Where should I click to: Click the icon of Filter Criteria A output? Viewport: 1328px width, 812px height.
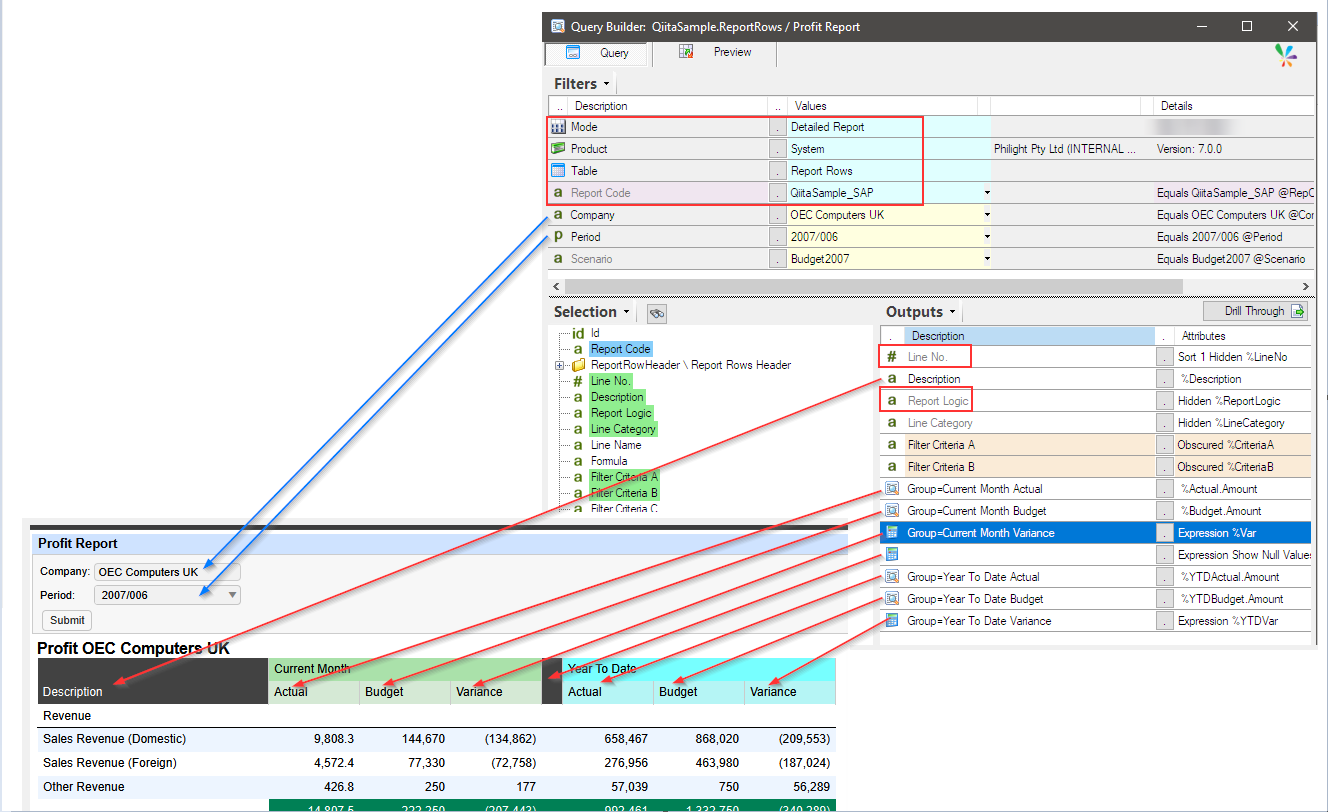click(x=892, y=445)
